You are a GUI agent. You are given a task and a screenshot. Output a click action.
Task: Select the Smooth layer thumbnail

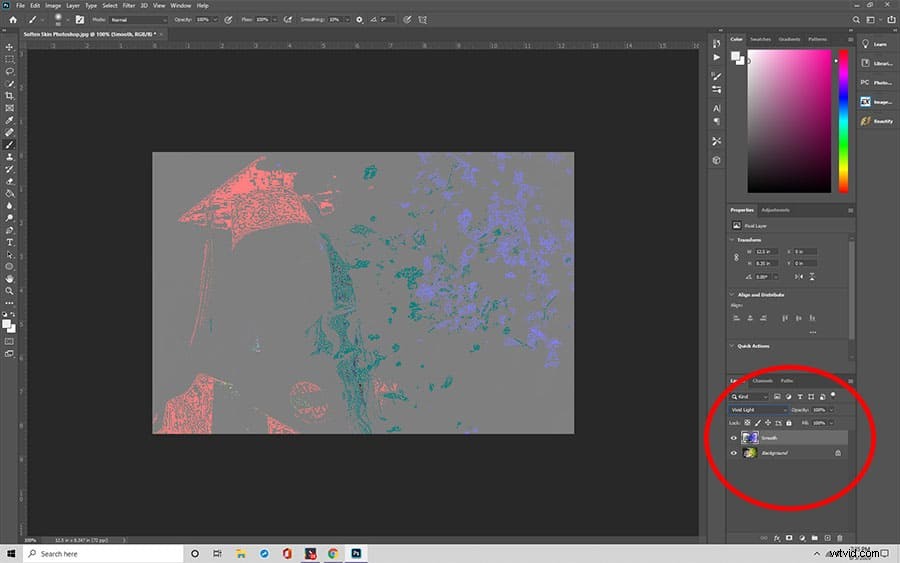click(750, 438)
